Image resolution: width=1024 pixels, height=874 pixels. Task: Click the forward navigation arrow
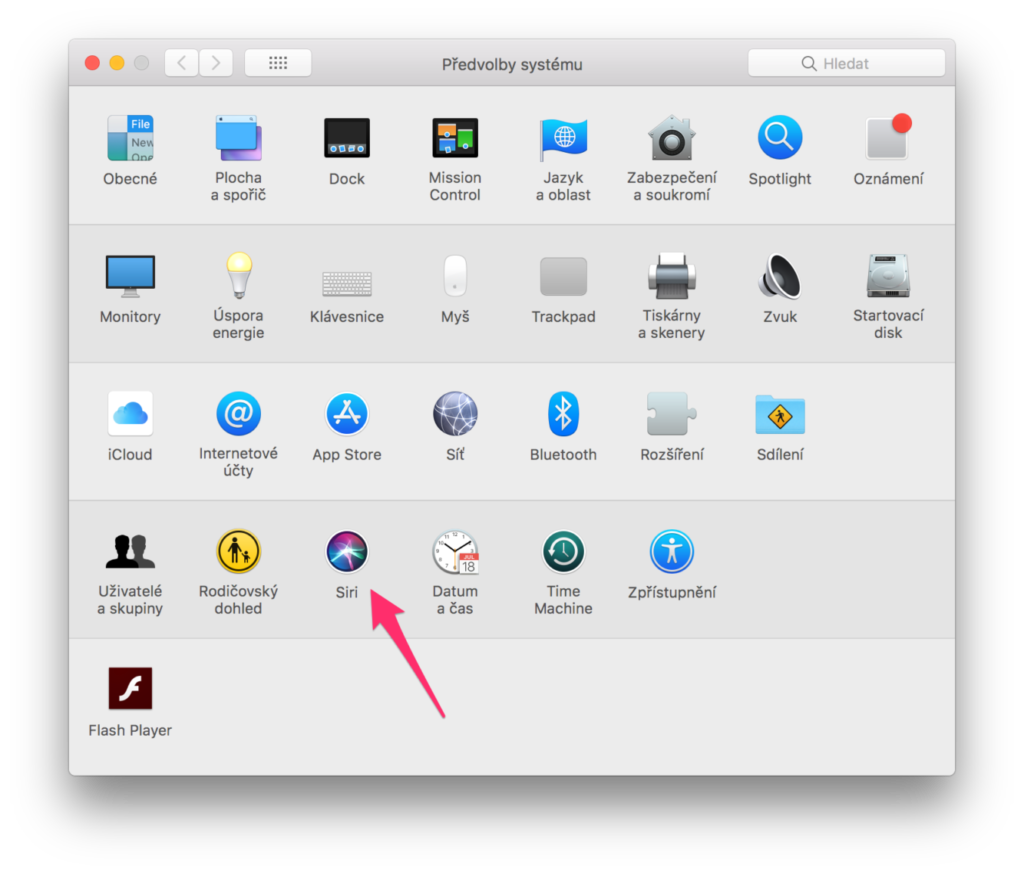pyautogui.click(x=216, y=63)
